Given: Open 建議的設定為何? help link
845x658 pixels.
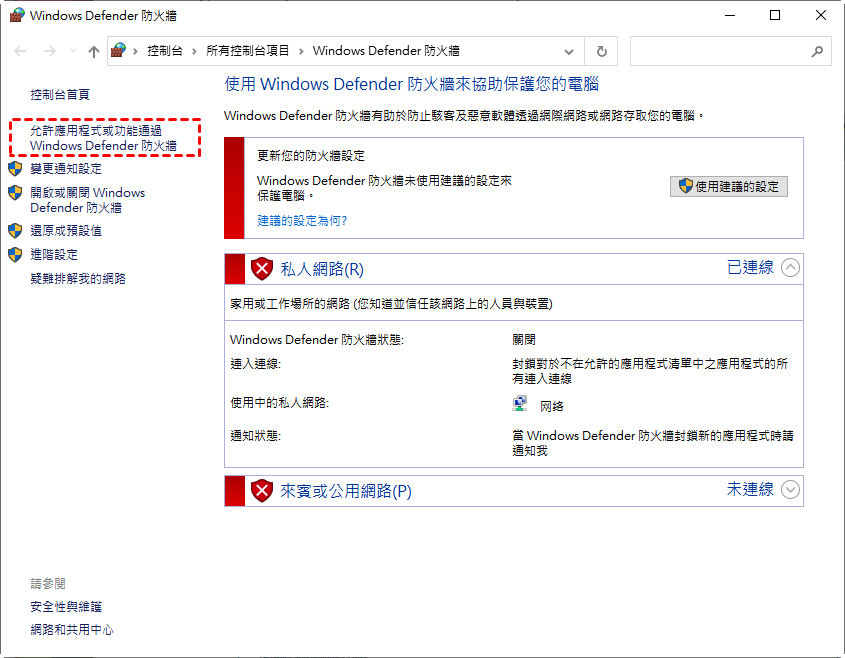Looking at the screenshot, I should click(x=302, y=220).
